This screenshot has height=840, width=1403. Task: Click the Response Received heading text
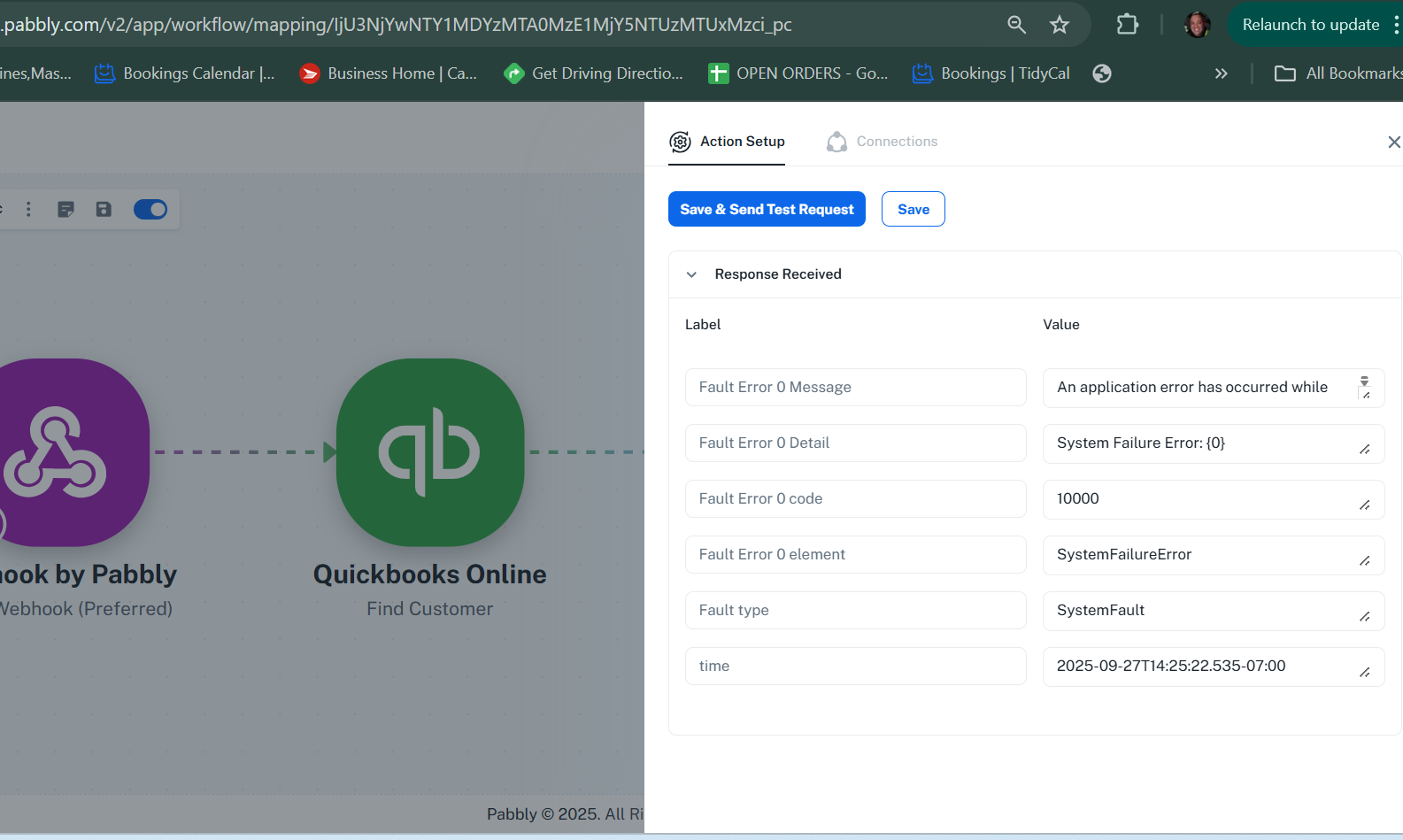tap(778, 274)
